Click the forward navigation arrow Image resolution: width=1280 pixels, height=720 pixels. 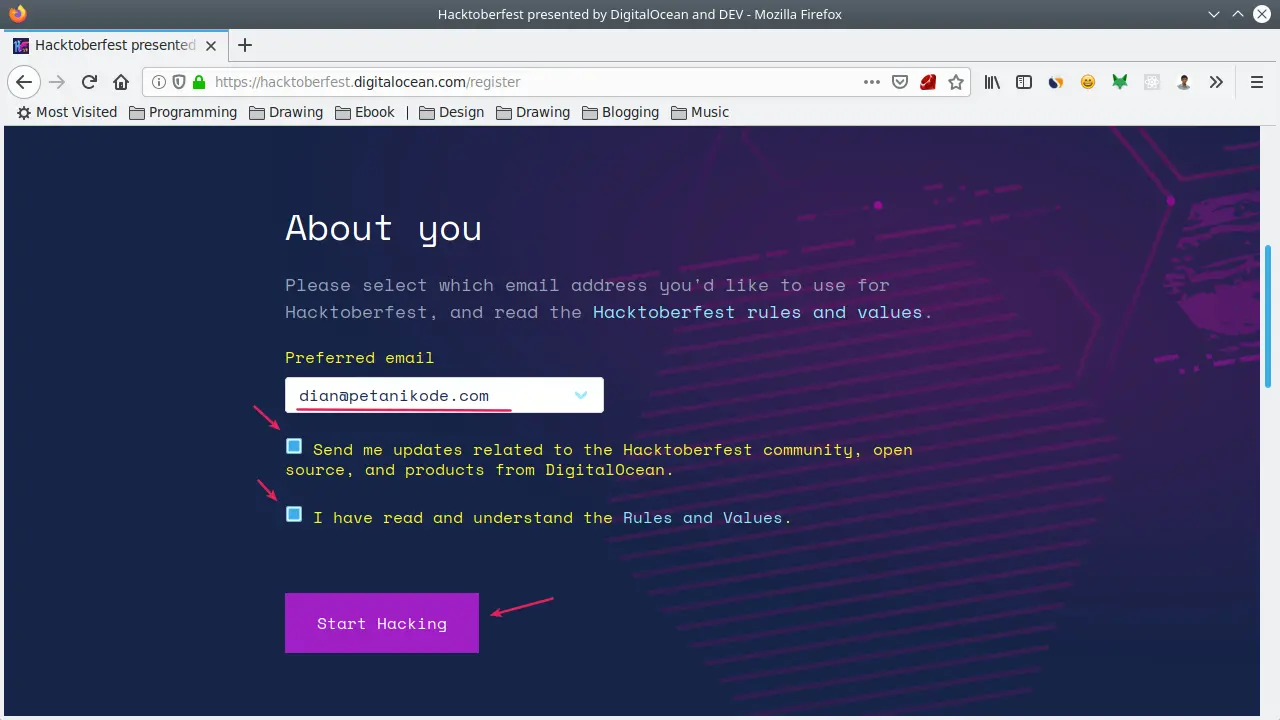coord(57,82)
